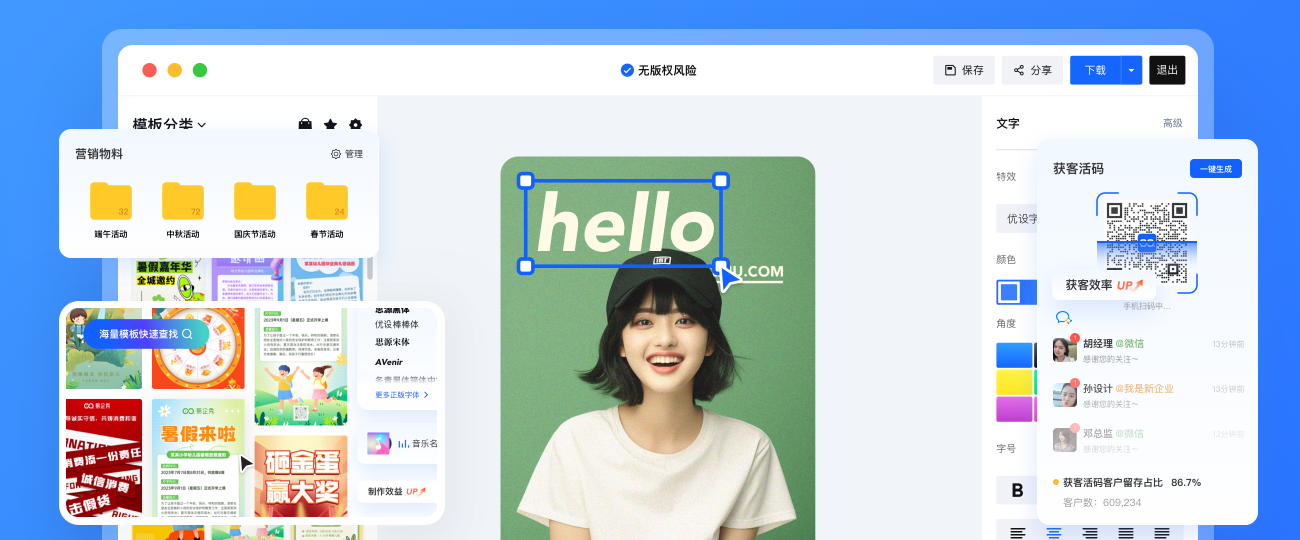Select the 砸金蛋赢大奖 template thumbnail
Viewport: 1300px width, 540px height.
point(301,475)
